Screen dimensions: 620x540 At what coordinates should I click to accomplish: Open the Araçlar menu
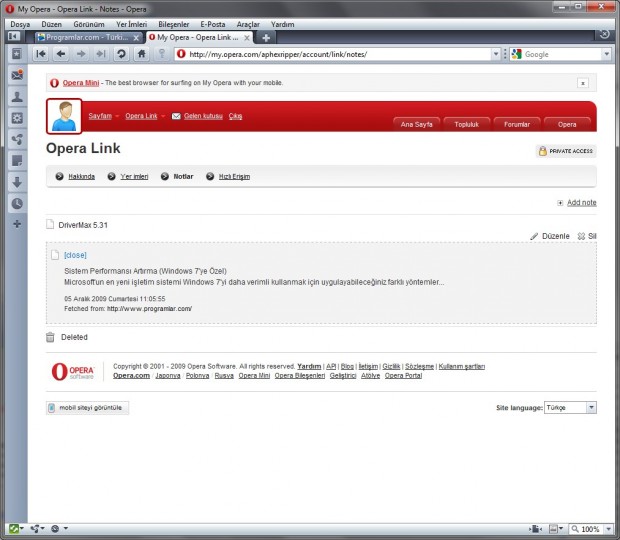[248, 24]
